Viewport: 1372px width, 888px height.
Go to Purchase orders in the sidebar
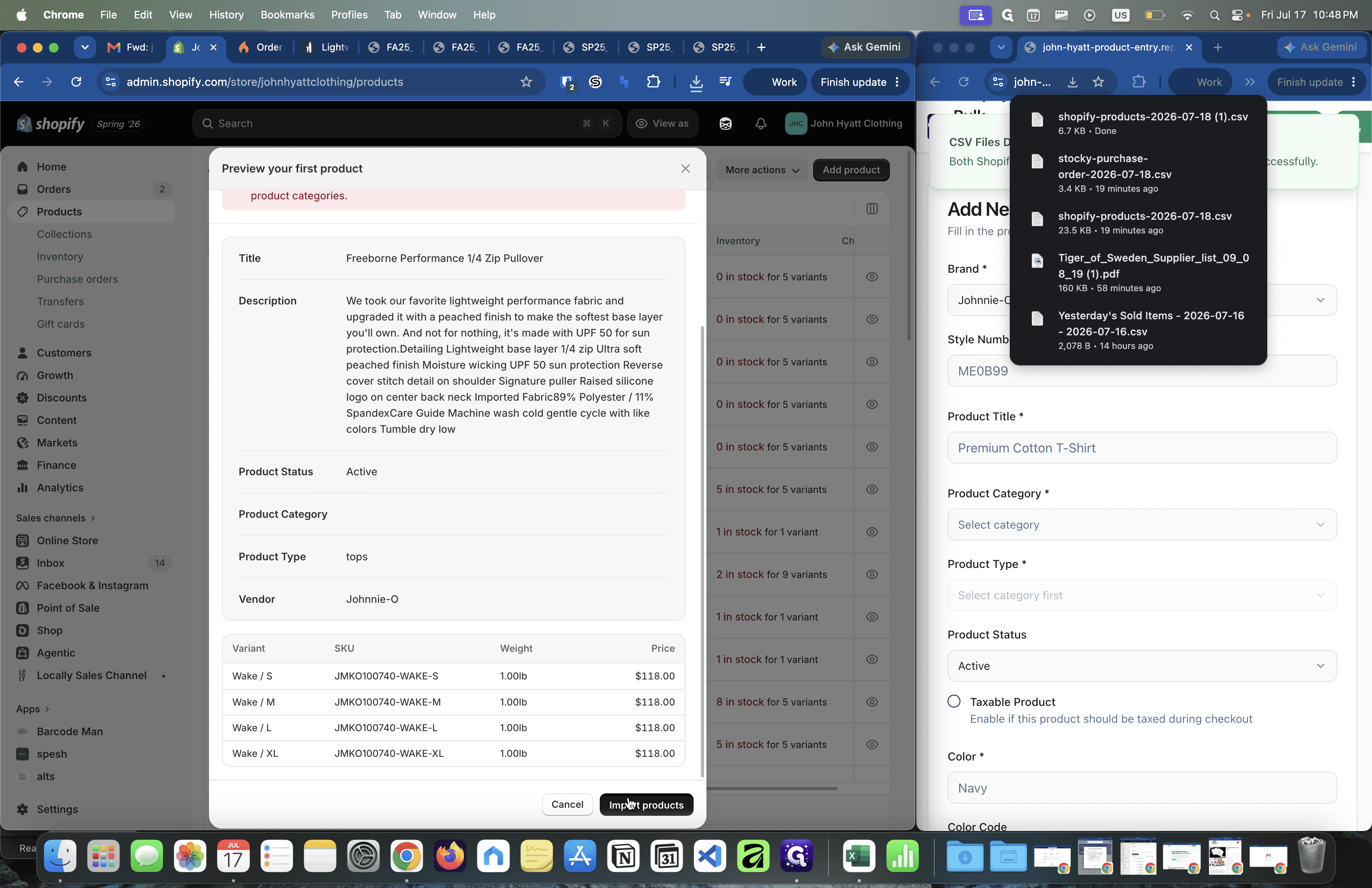77,279
